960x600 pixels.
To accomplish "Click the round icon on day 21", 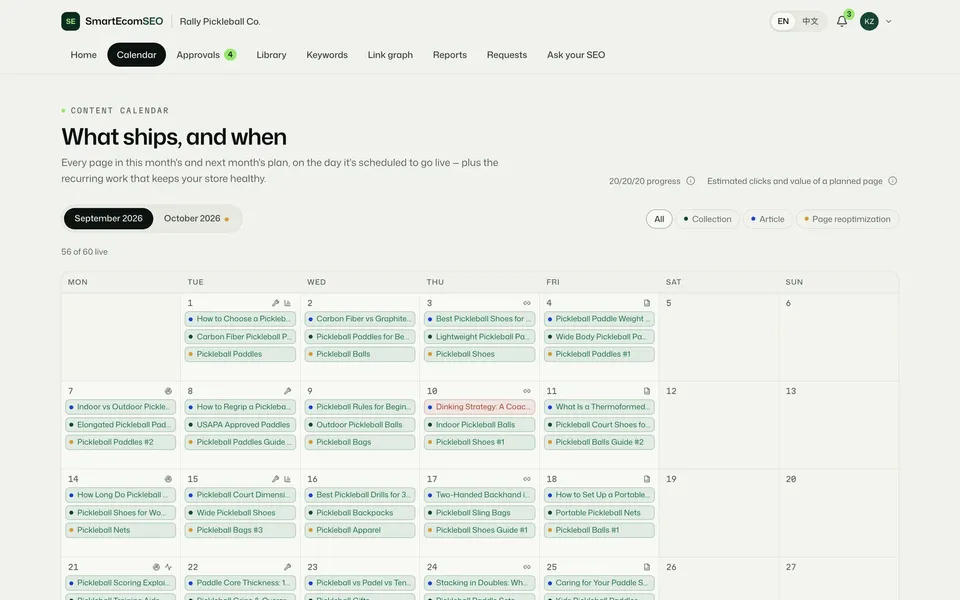I will 156,568.
